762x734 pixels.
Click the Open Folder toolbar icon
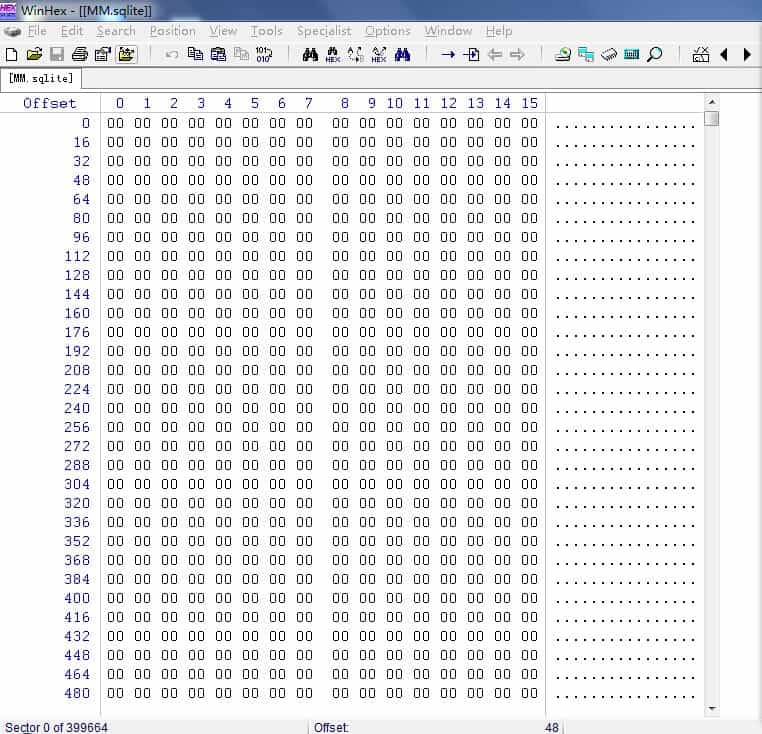pyautogui.click(x=126, y=54)
